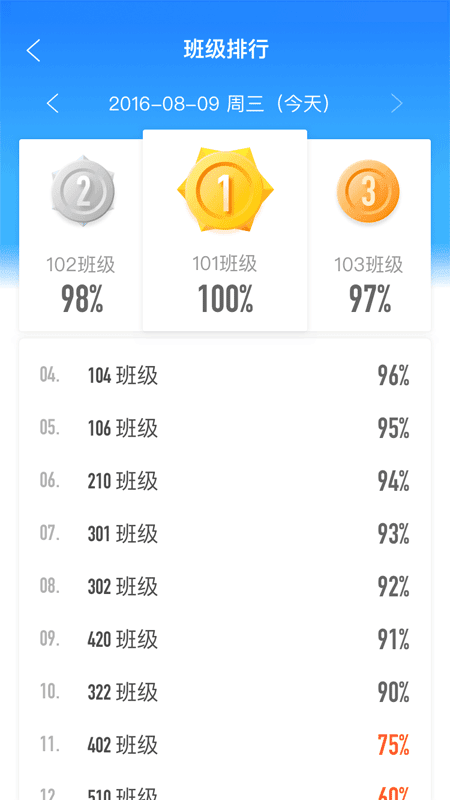The width and height of the screenshot is (450, 800).
Task: Select the 420 班级 row
Action: point(225,639)
